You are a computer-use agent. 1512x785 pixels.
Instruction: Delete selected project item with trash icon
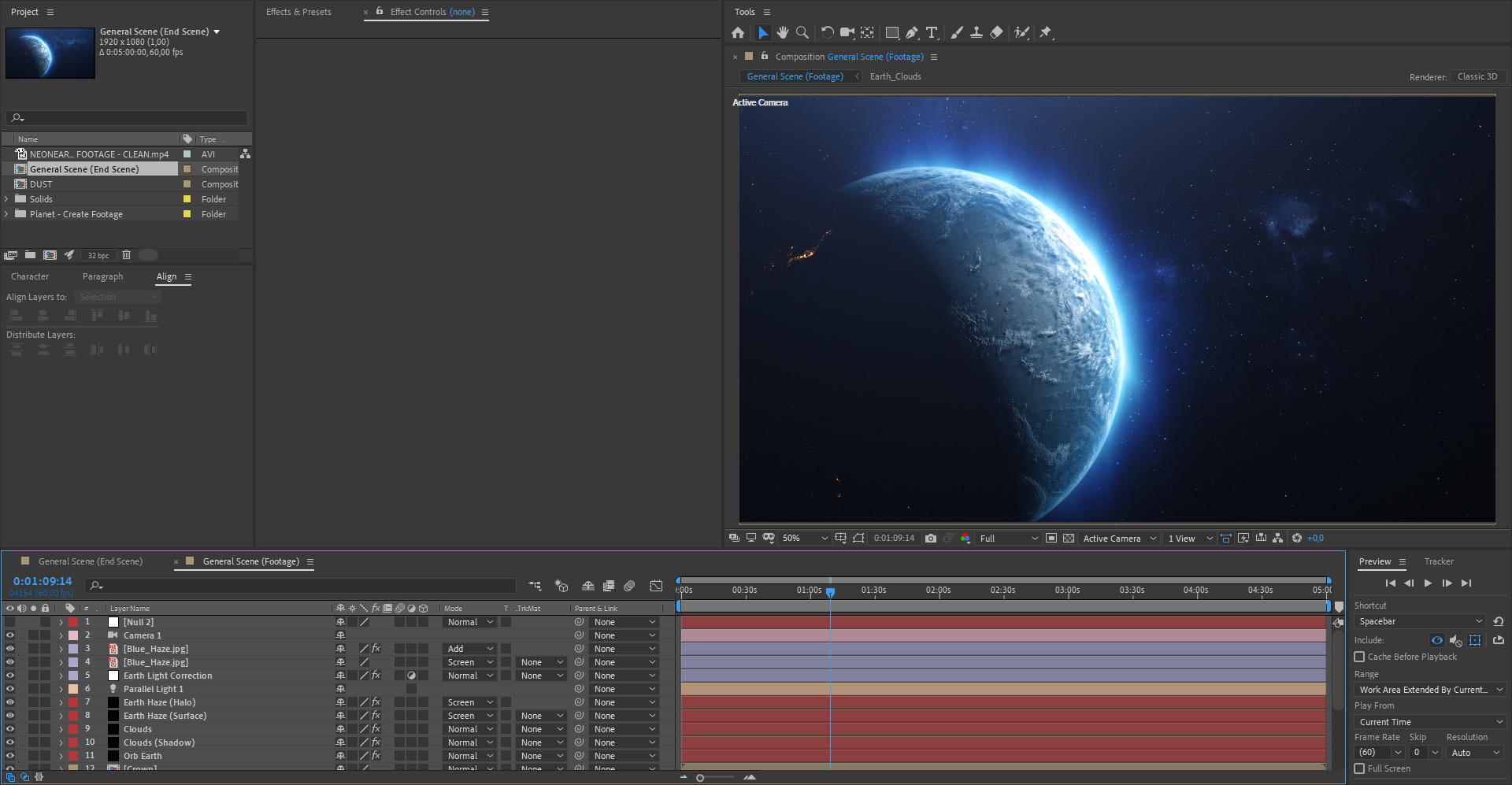(126, 255)
